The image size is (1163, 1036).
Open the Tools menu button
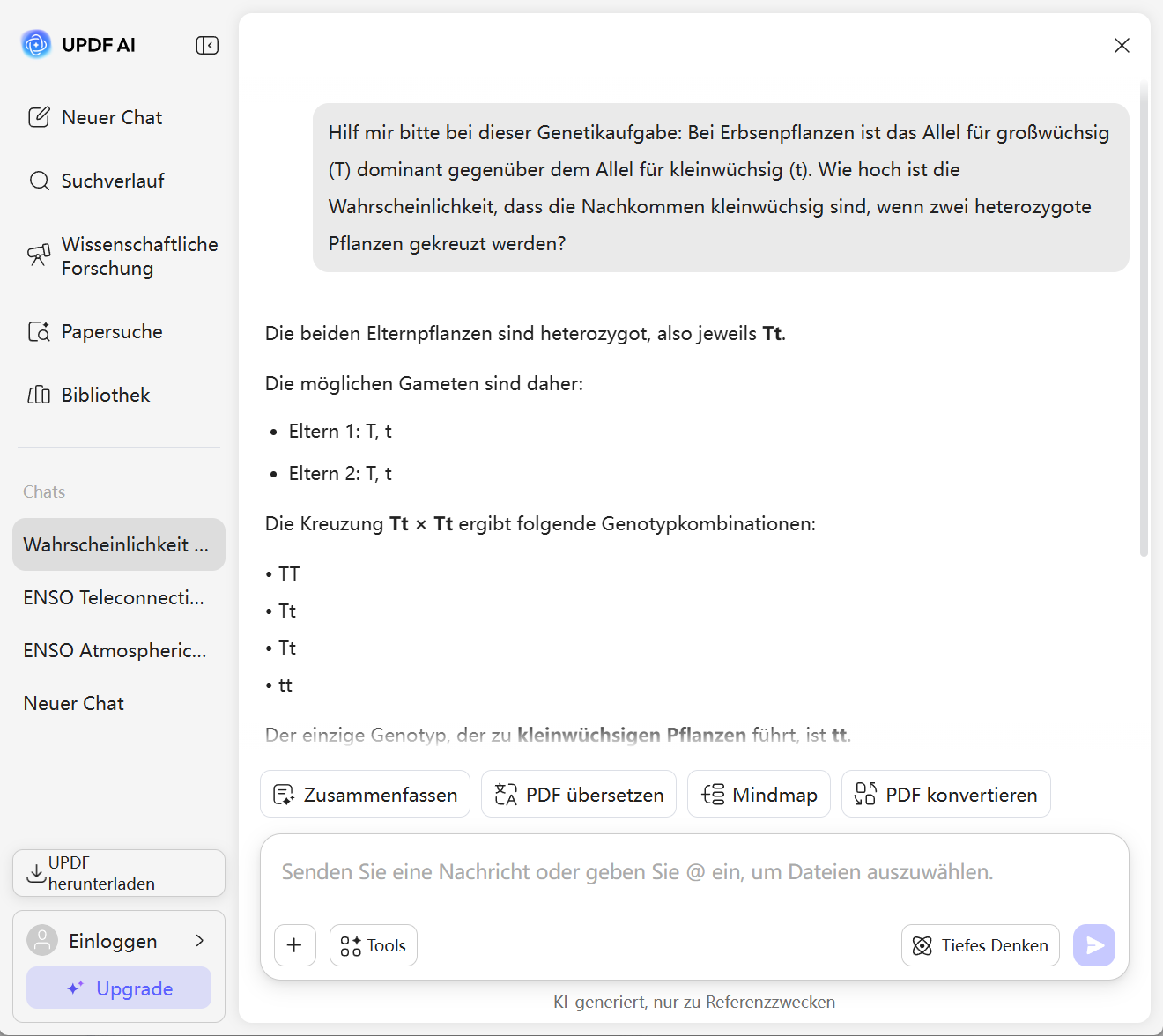tap(374, 945)
